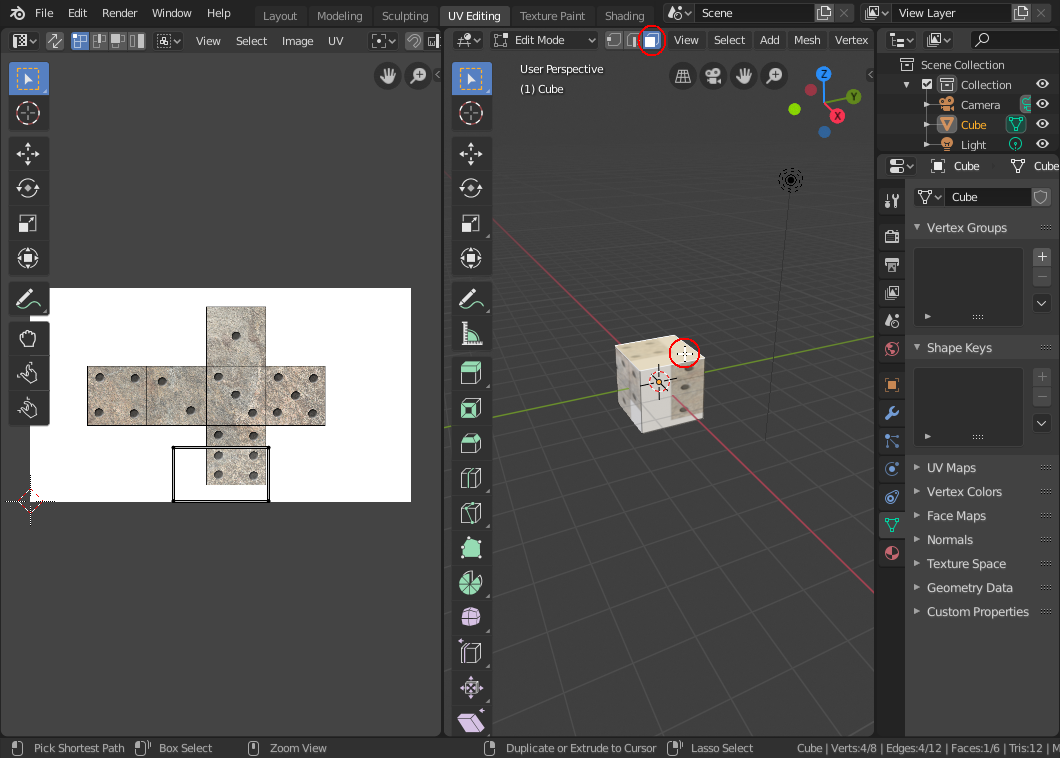Toggle visibility of the Light object
The width and height of the screenshot is (1060, 758).
1042,144
